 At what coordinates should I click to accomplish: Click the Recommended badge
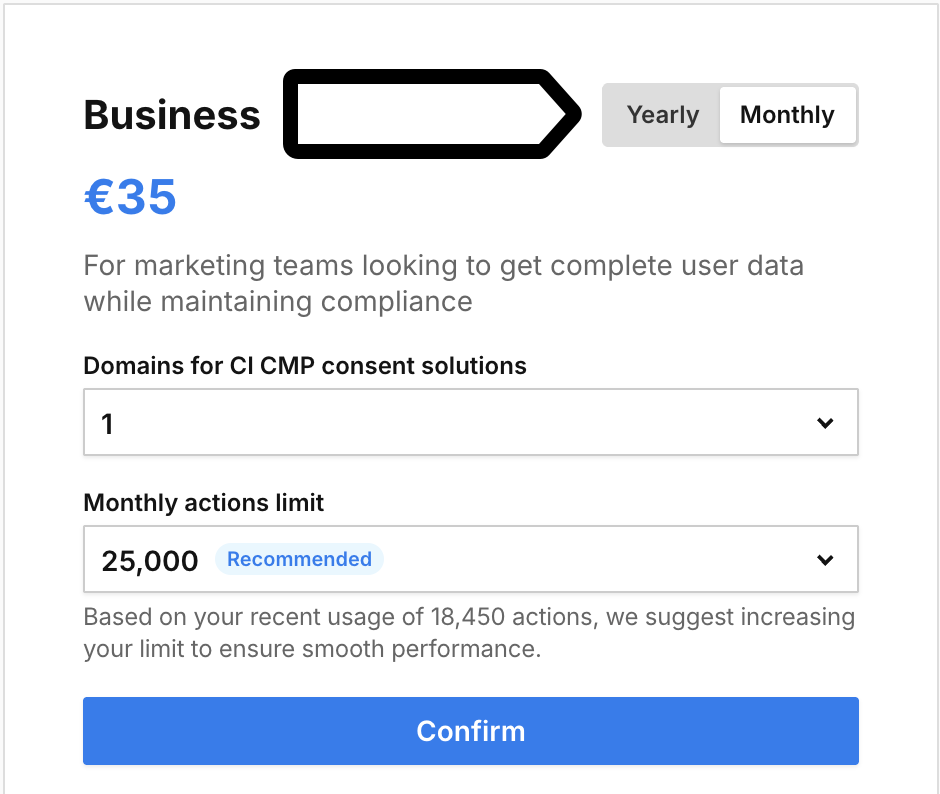pyautogui.click(x=299, y=560)
